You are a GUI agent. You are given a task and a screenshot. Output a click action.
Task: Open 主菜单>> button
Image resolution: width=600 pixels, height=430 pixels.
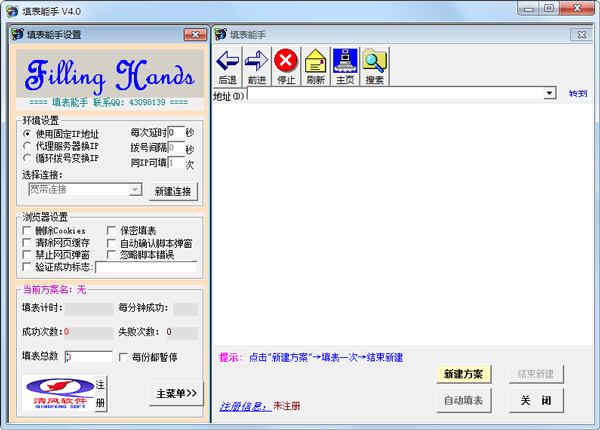pos(176,393)
